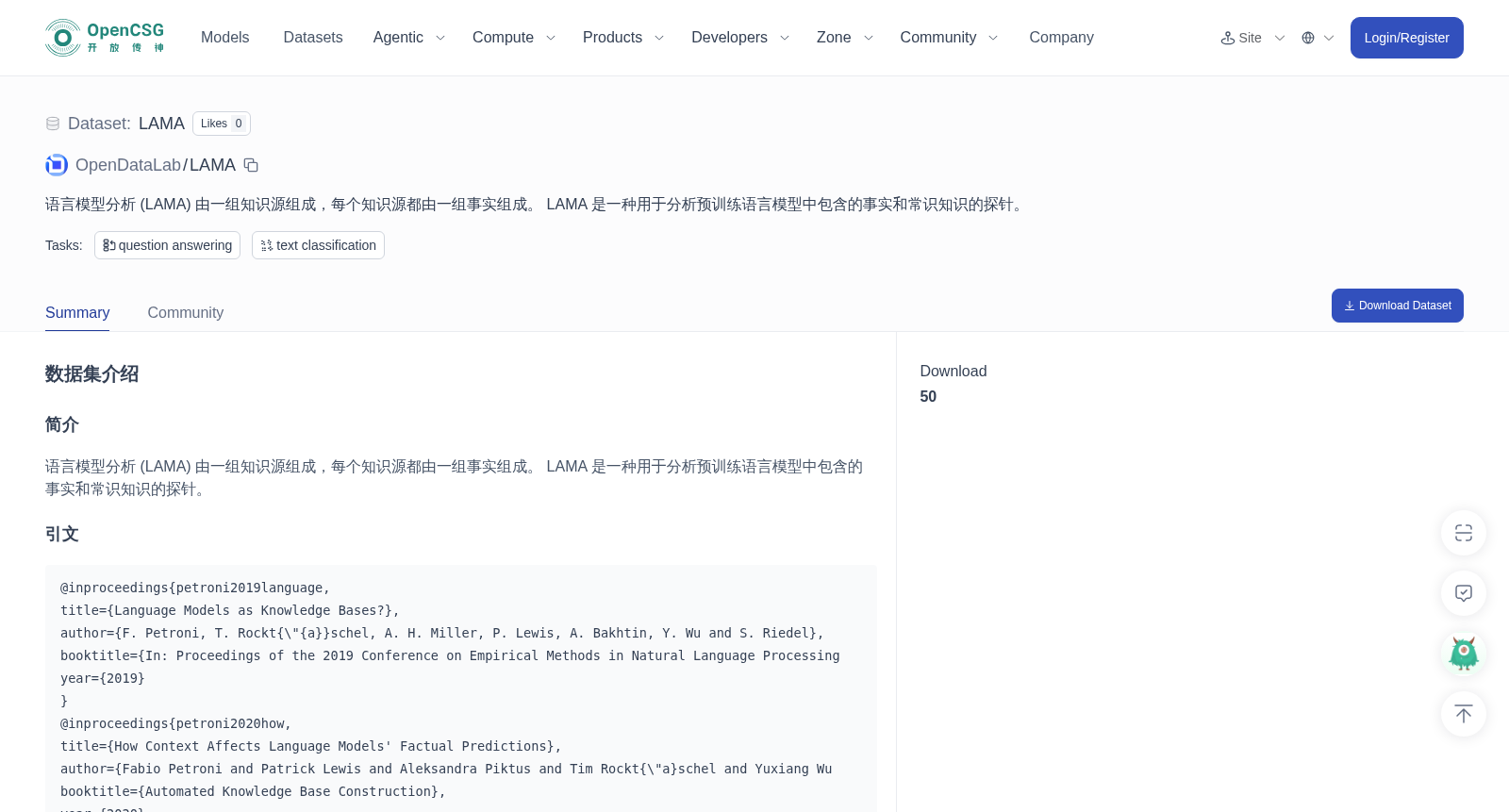Open the Agentic nav label

(398, 38)
